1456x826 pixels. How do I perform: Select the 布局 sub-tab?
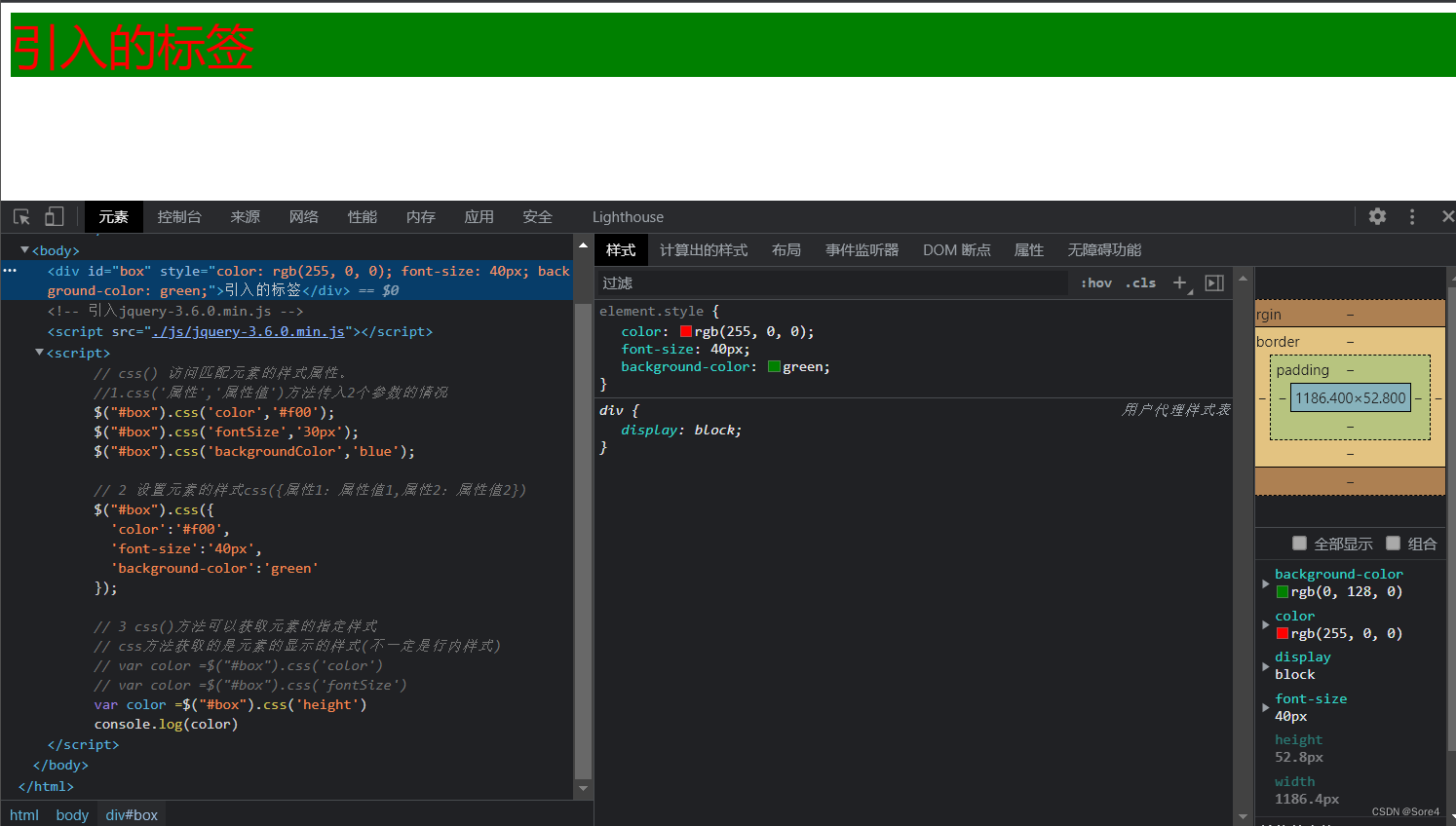point(786,250)
